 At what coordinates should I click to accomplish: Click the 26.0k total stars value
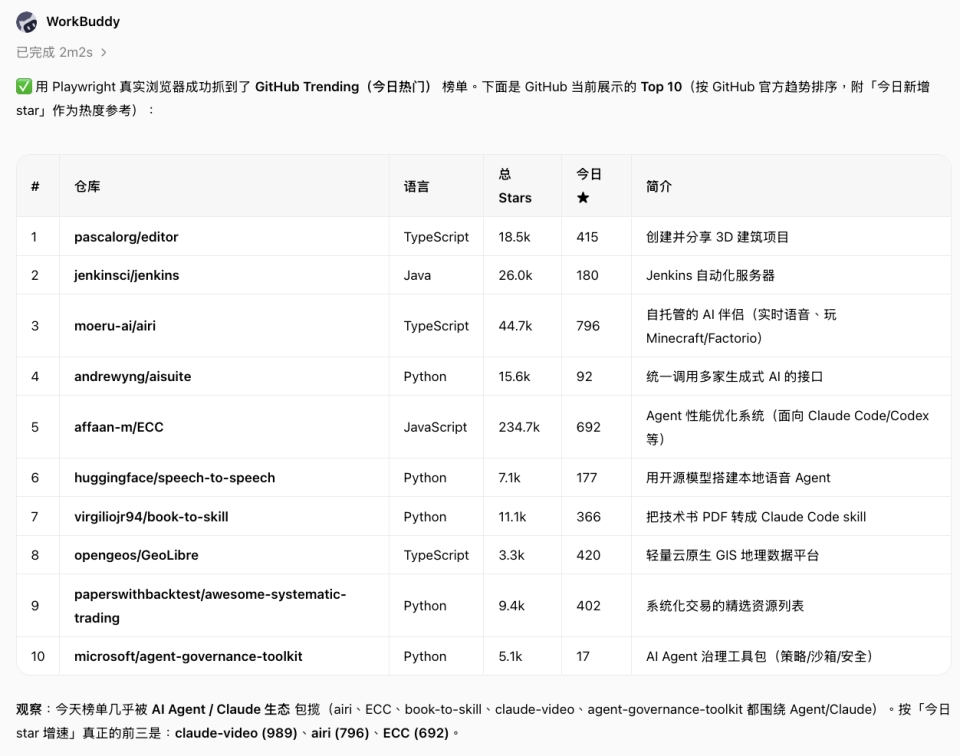click(x=516, y=275)
